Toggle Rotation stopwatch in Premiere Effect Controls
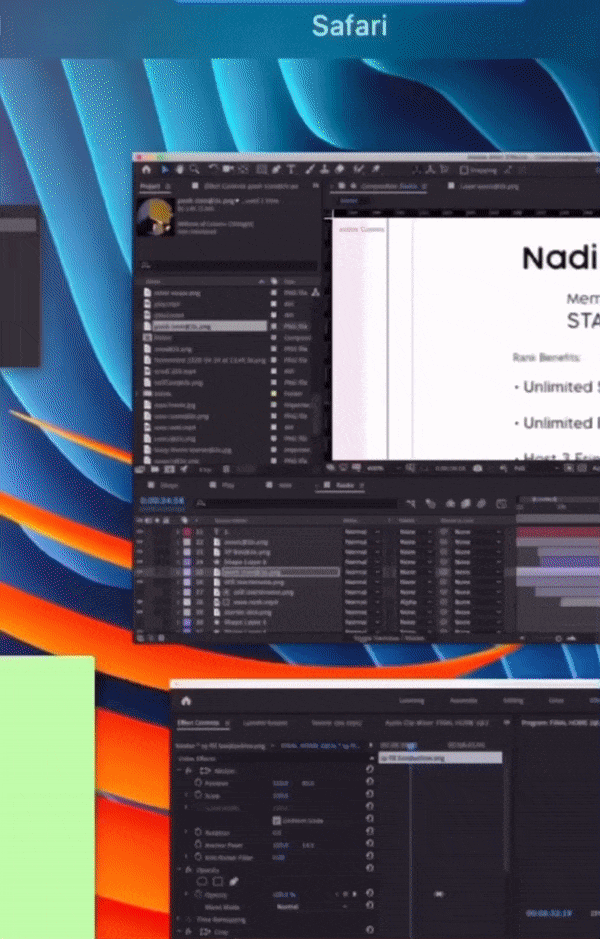The image size is (600, 939). (x=198, y=832)
